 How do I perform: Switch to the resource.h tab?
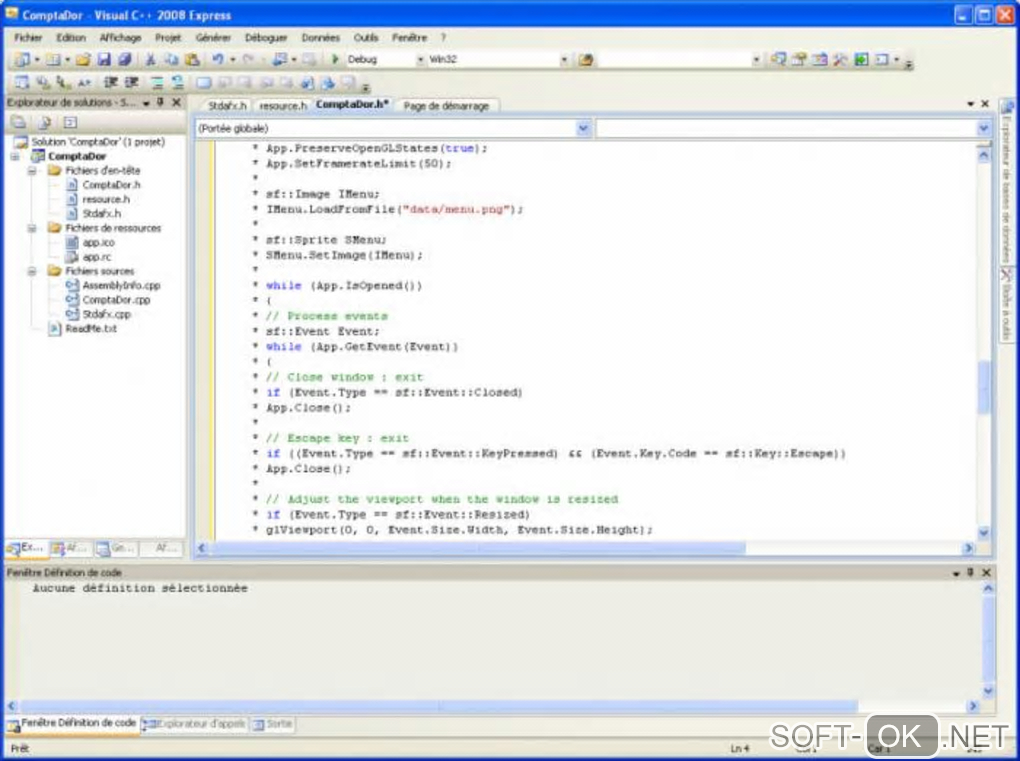[281, 105]
